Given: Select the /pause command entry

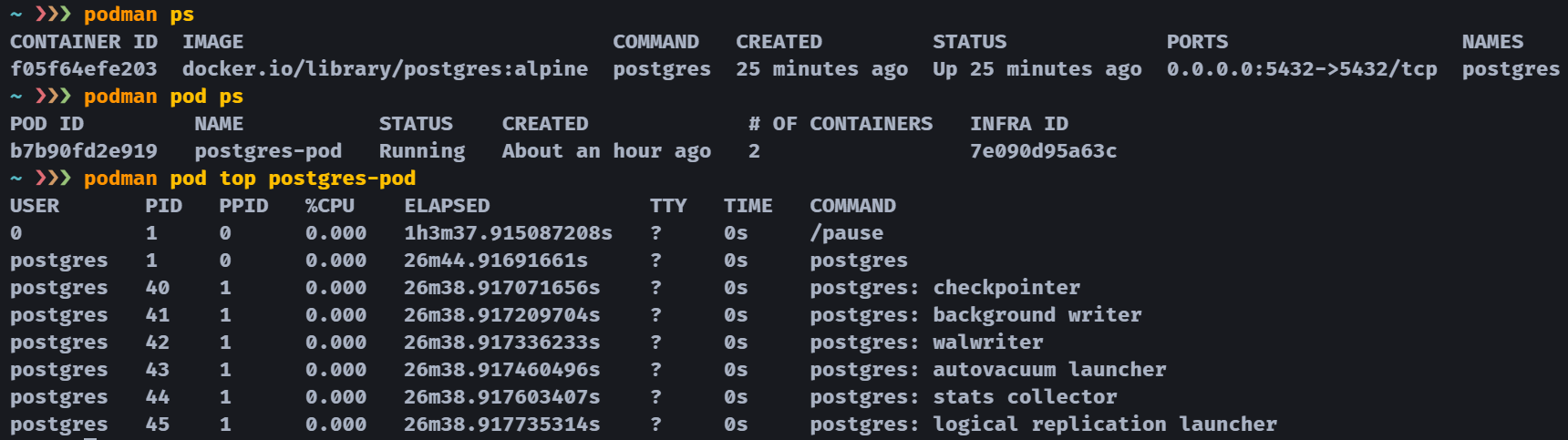Looking at the screenshot, I should pyautogui.click(x=846, y=233).
